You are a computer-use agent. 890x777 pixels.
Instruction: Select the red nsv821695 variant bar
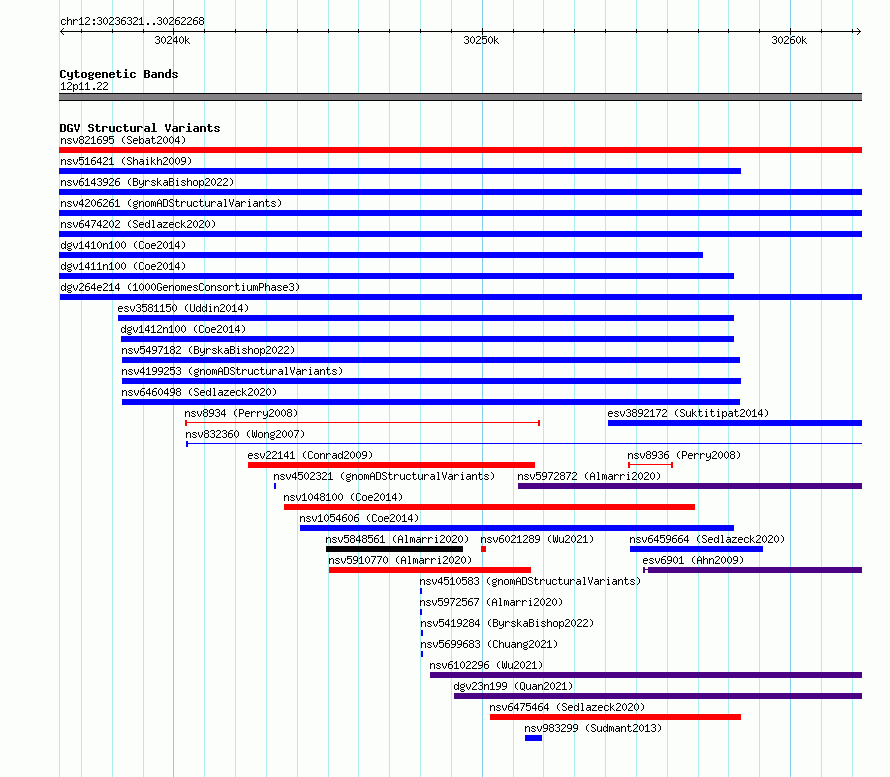[x=460, y=150]
